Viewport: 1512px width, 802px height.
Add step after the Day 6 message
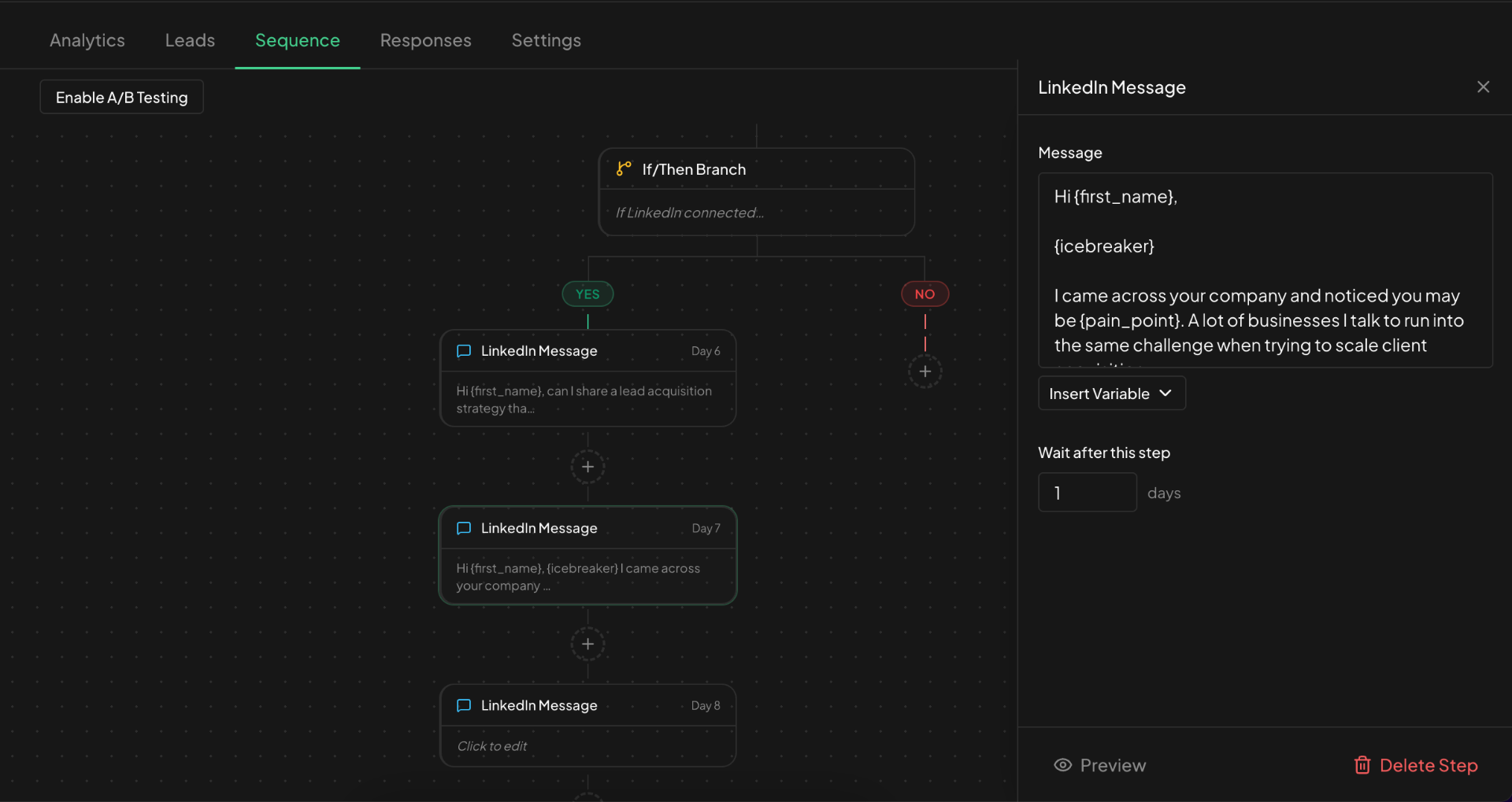(x=587, y=467)
